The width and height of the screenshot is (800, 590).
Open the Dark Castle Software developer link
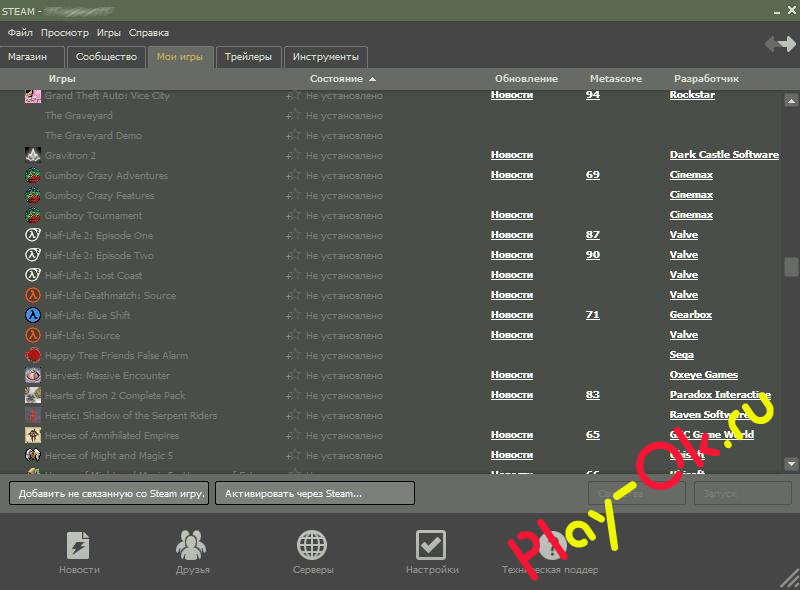click(x=724, y=155)
